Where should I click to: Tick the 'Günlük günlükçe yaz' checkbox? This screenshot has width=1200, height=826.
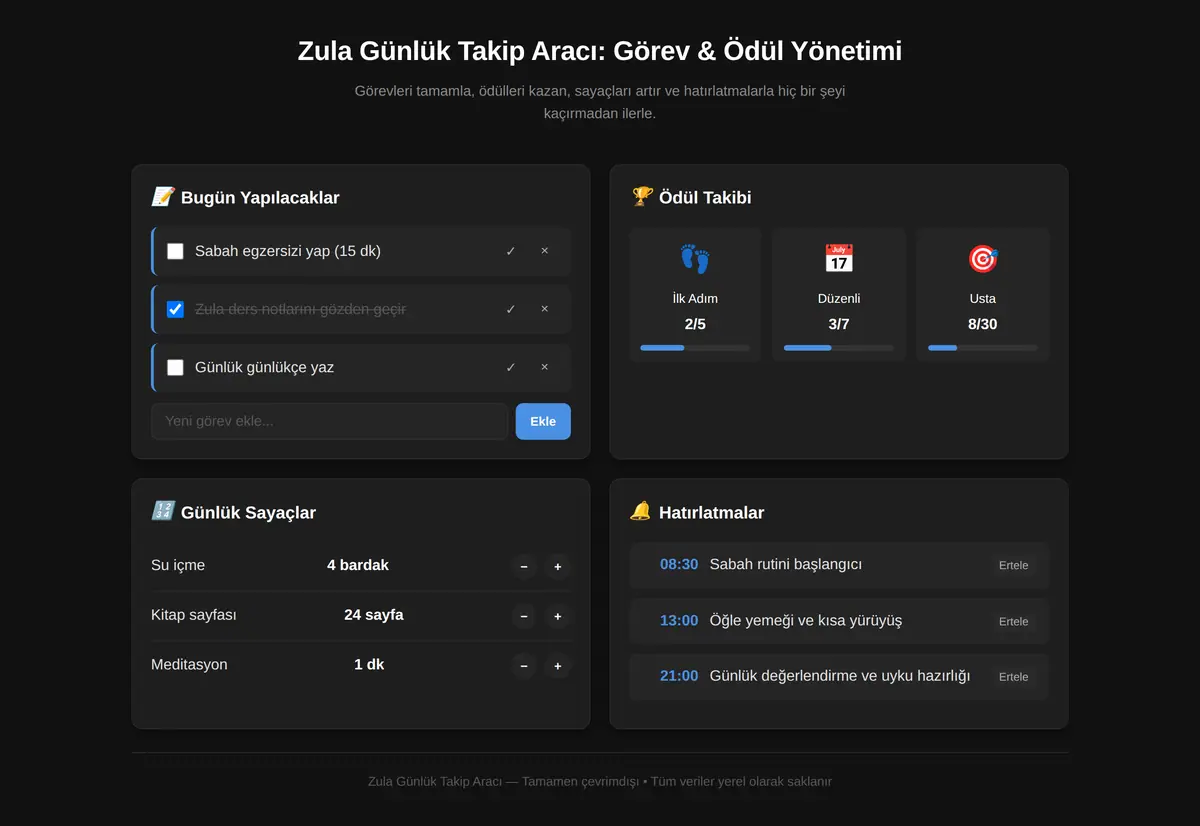click(x=175, y=367)
